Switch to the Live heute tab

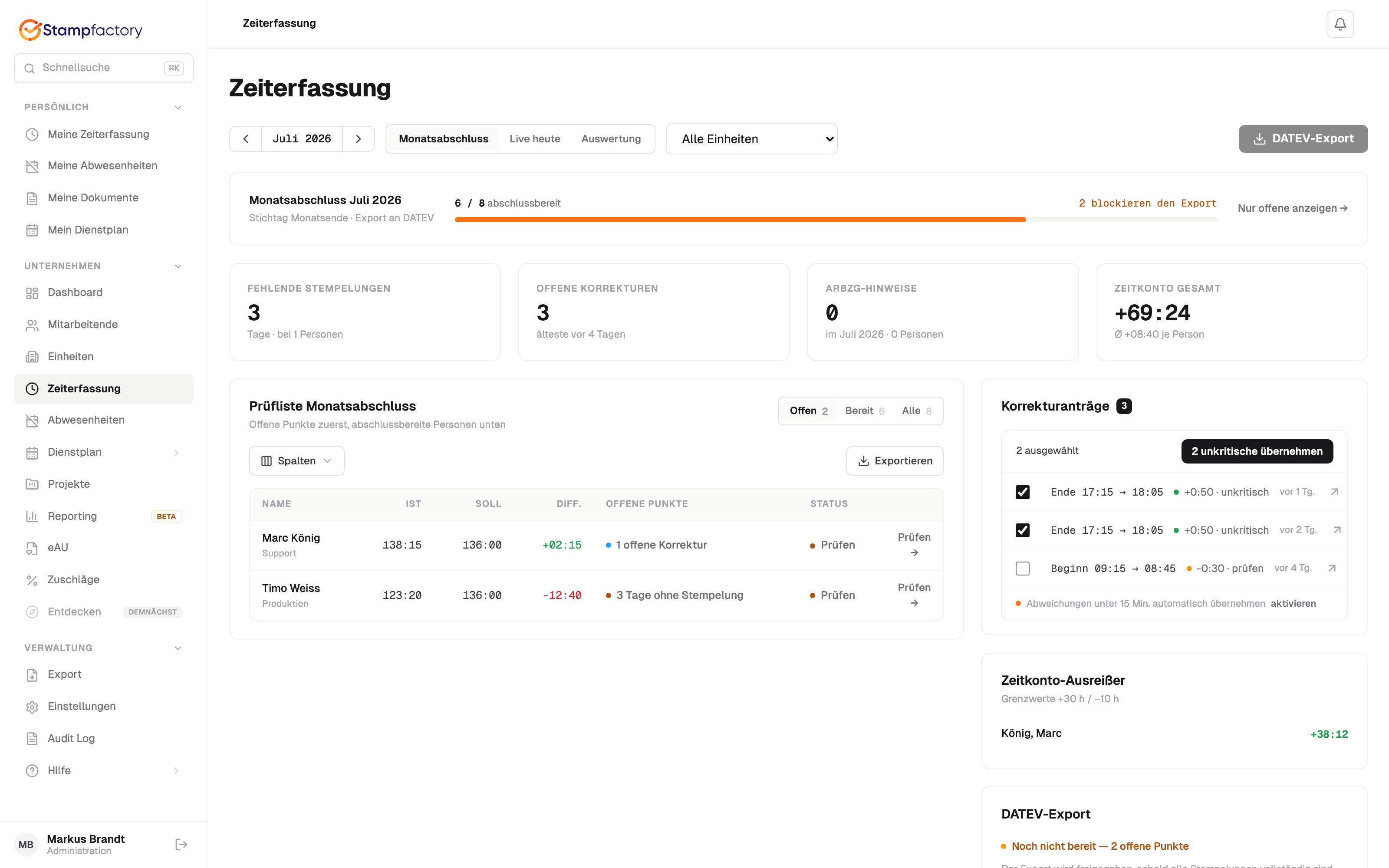point(534,139)
